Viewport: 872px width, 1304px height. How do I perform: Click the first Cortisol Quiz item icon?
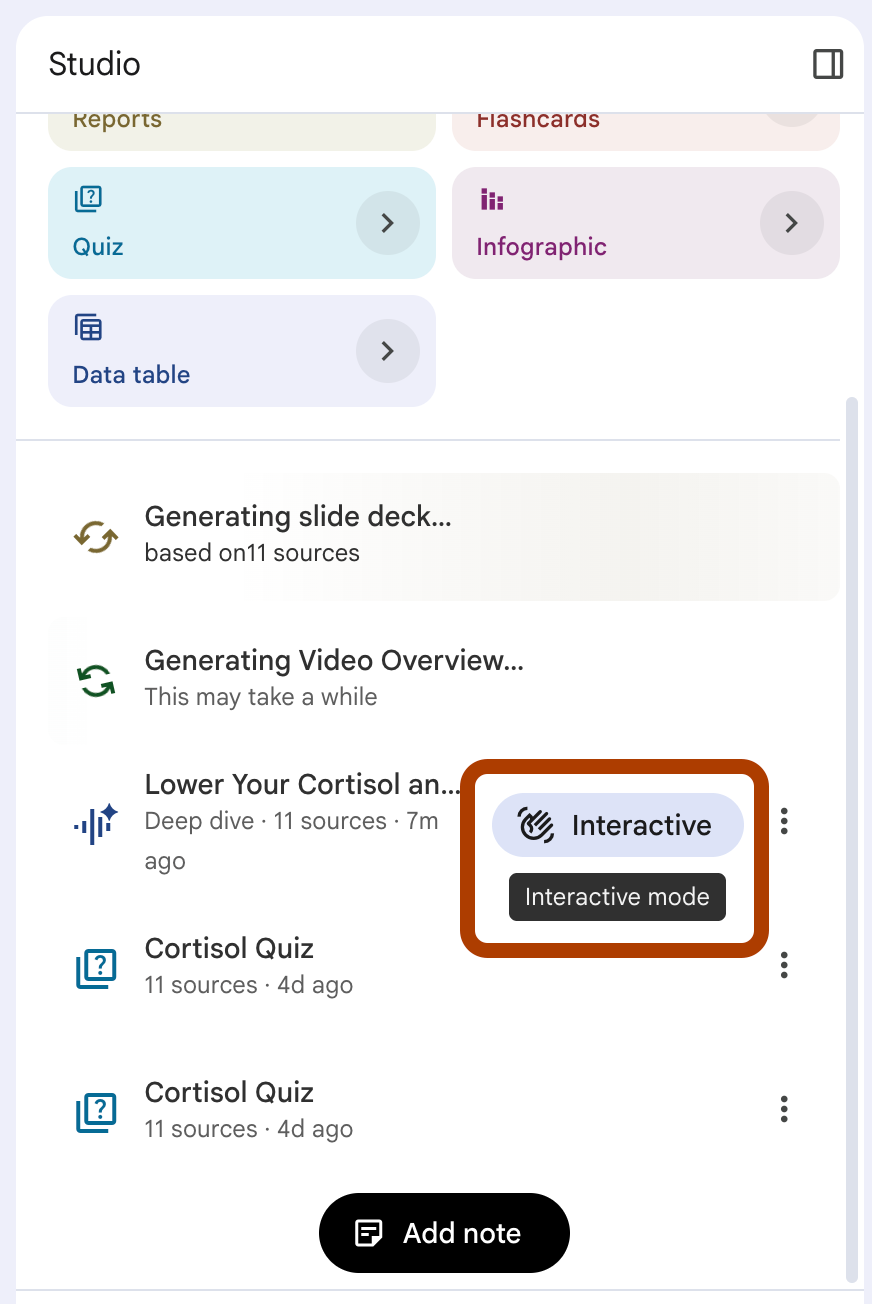pos(96,968)
